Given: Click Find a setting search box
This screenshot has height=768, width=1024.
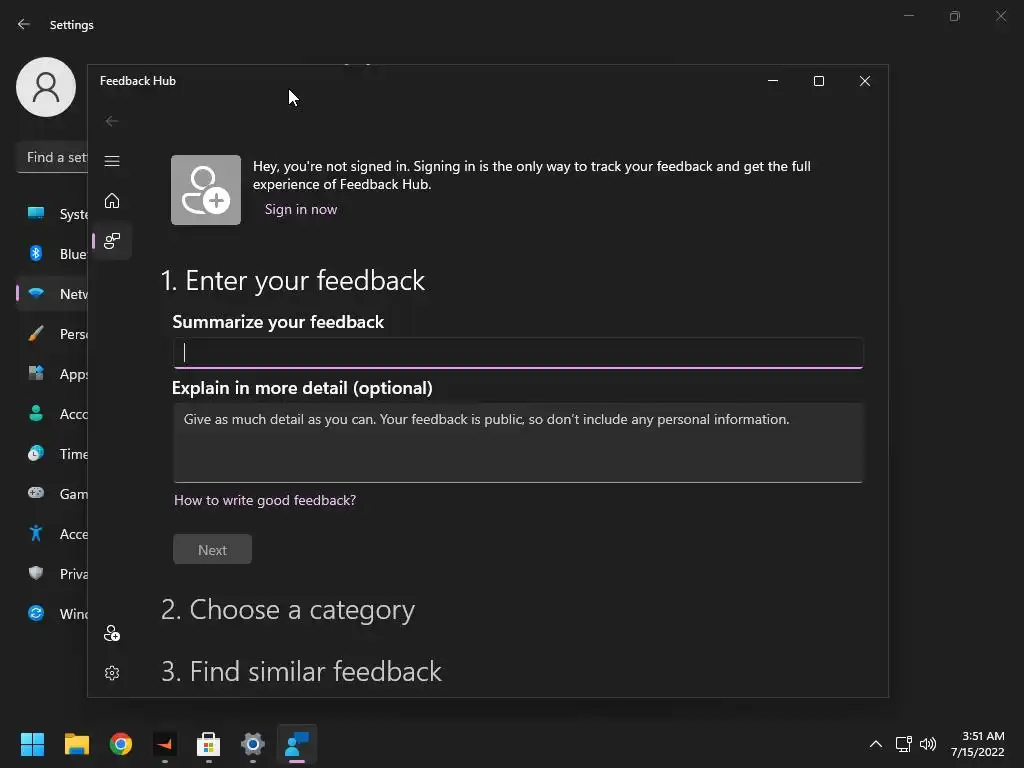Looking at the screenshot, I should point(52,157).
